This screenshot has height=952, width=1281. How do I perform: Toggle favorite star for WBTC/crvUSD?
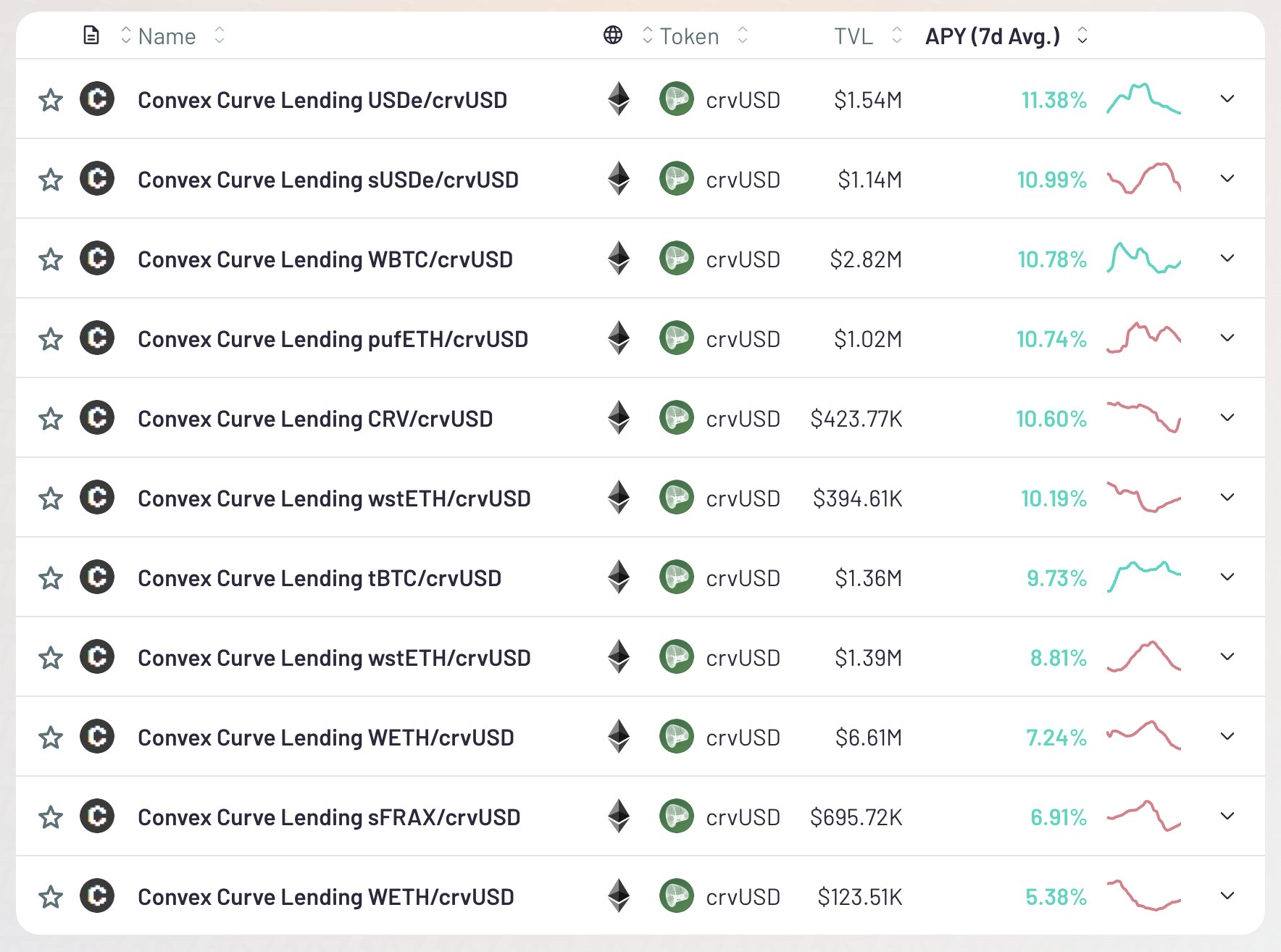pos(51,259)
